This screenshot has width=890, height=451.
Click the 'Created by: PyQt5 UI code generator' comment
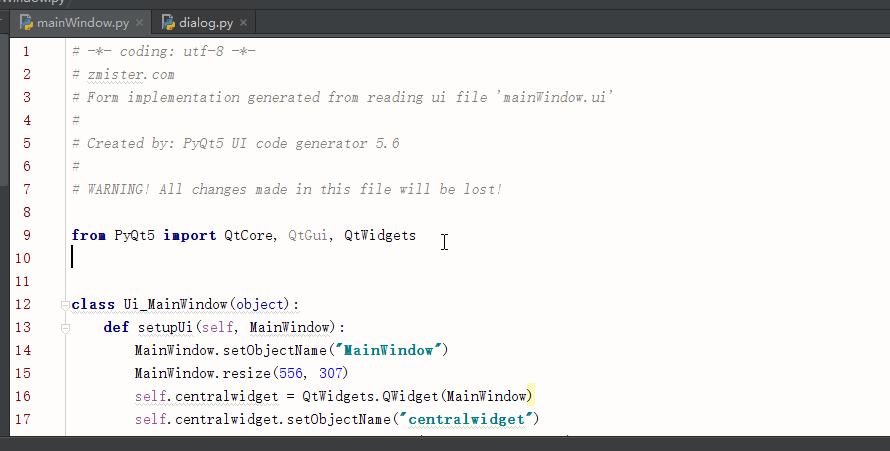tap(236, 144)
